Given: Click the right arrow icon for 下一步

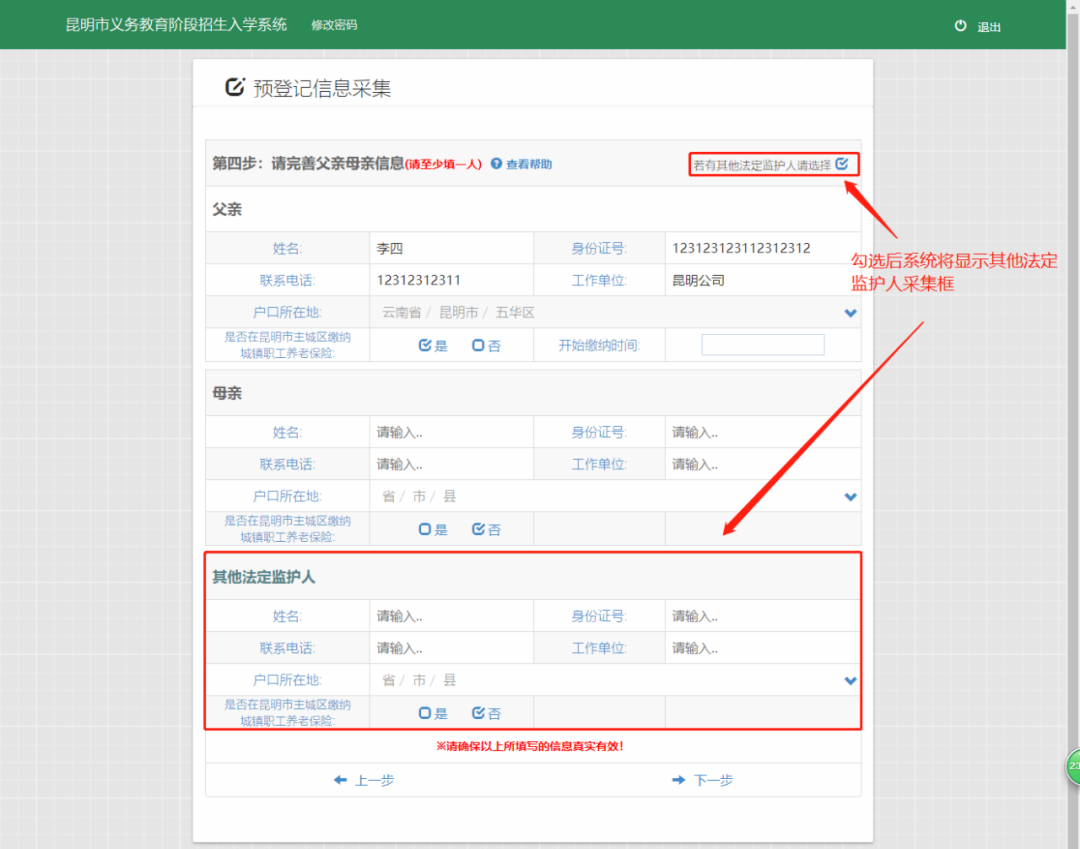Looking at the screenshot, I should tap(679, 780).
